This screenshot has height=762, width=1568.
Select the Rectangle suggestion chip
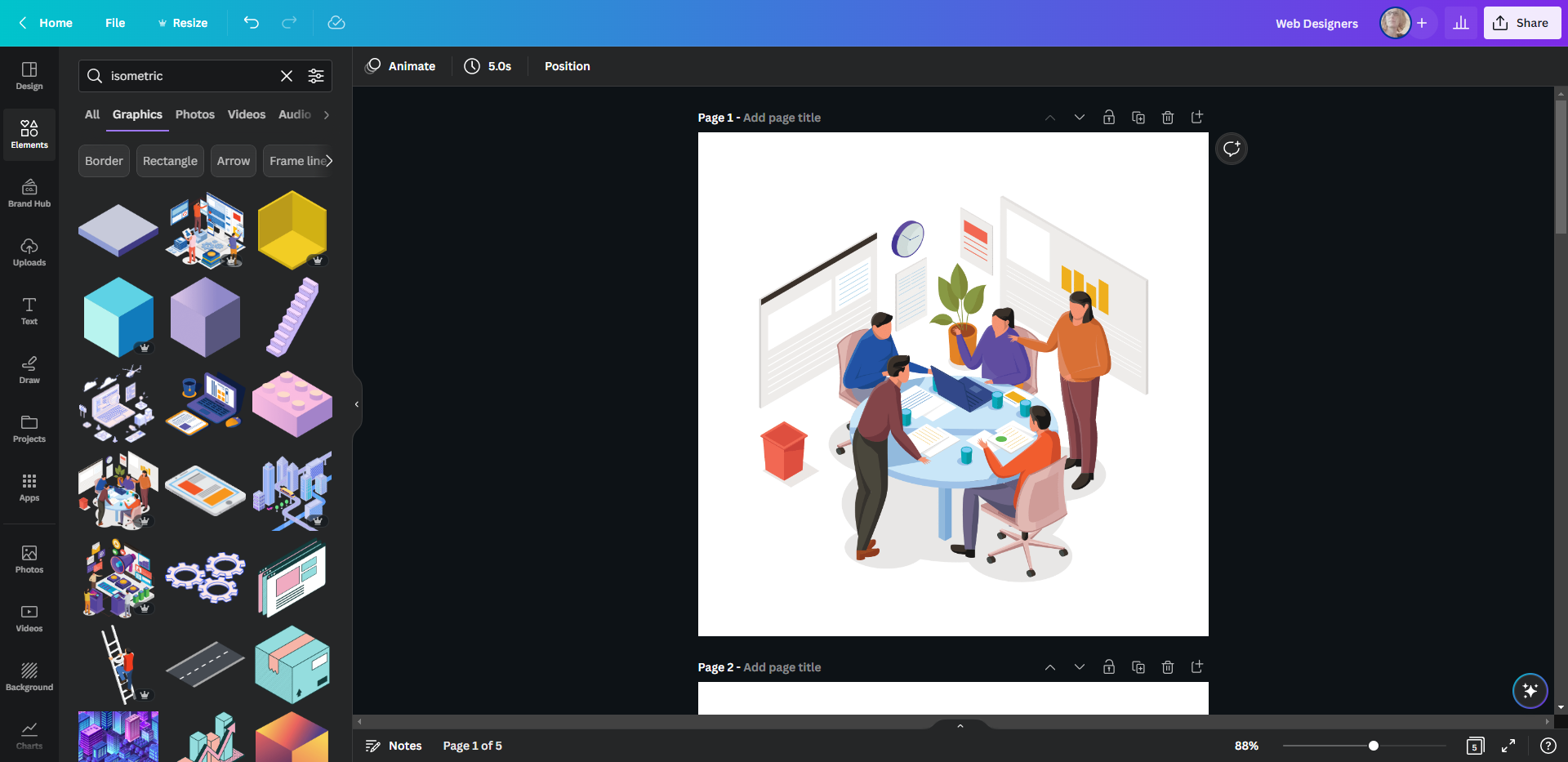170,161
